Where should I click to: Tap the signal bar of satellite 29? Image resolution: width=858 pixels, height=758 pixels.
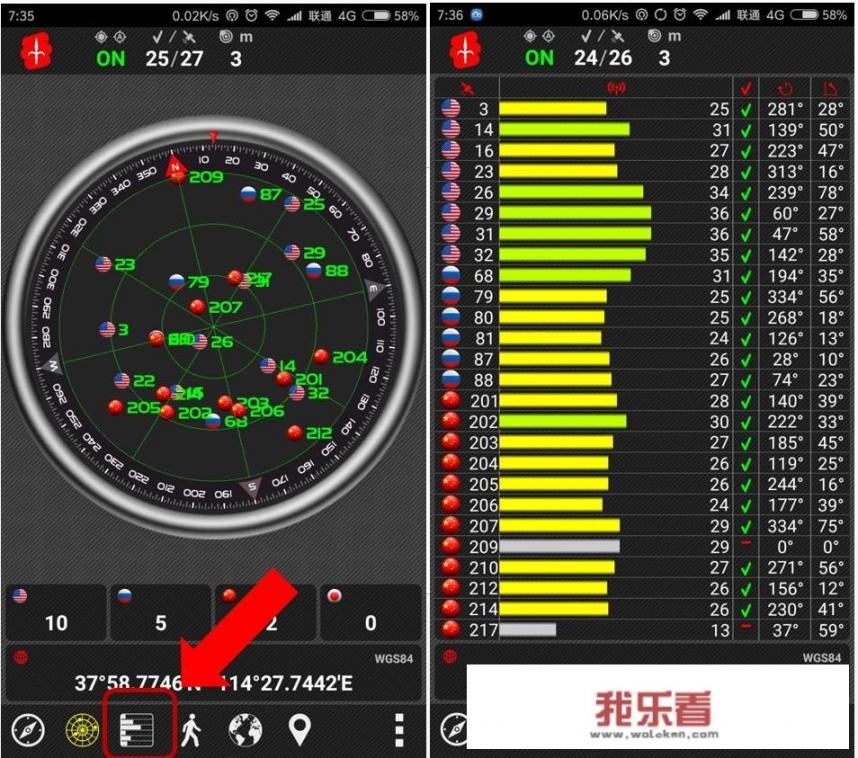[575, 213]
